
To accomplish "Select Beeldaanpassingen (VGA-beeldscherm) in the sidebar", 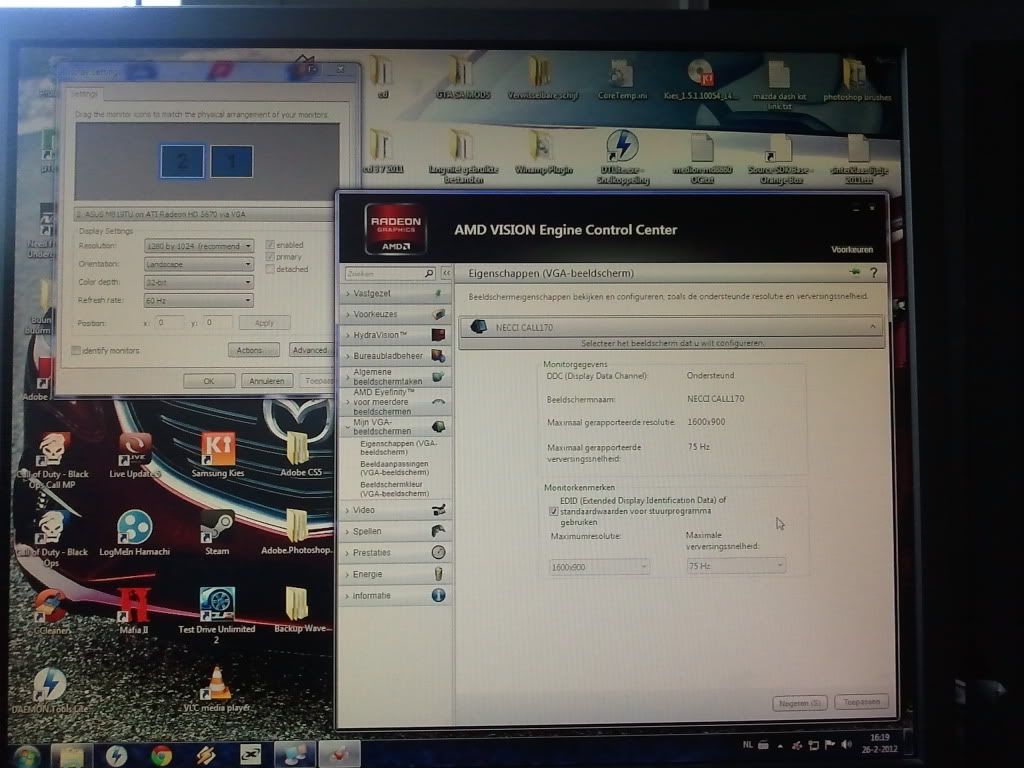I will [394, 468].
